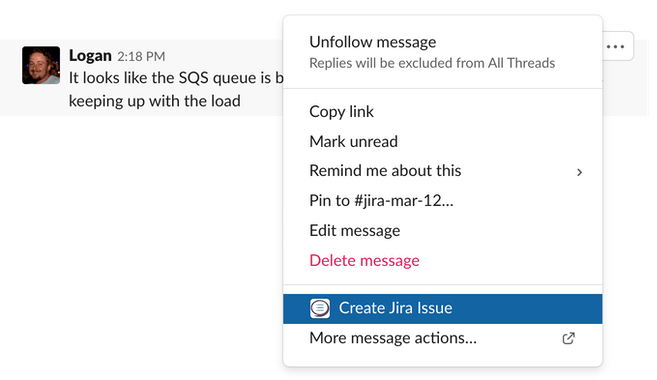The height and width of the screenshot is (380, 657).
Task: Click the external link icon for More message actions
Action: tap(568, 338)
